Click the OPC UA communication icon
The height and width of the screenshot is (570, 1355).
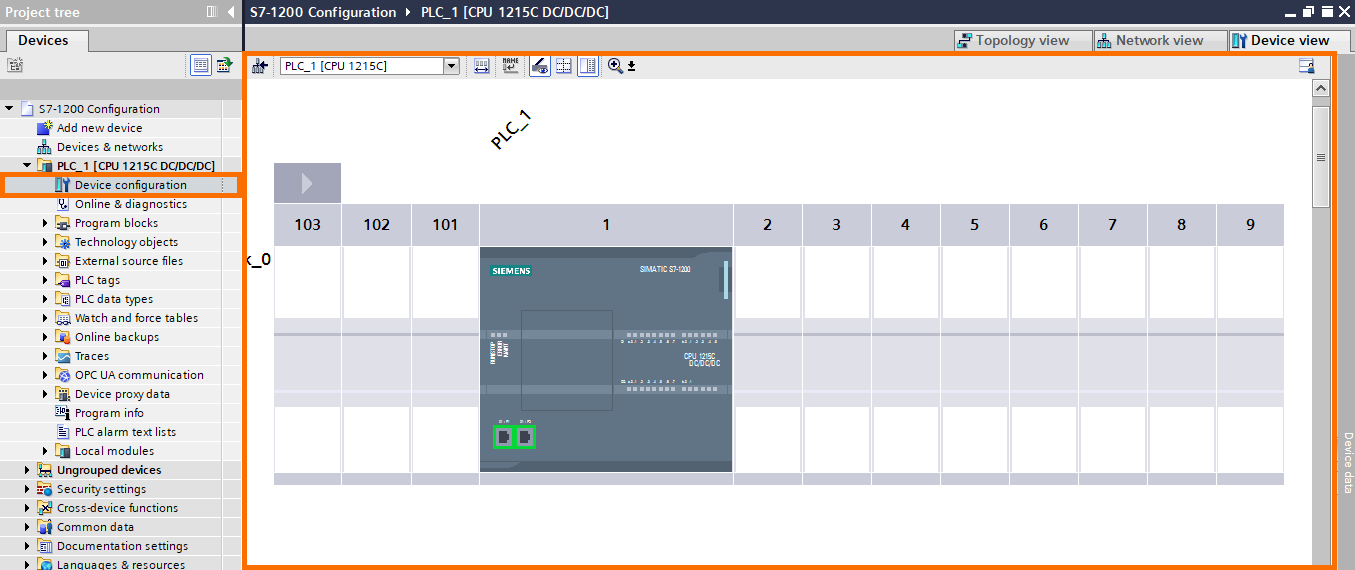pos(63,375)
